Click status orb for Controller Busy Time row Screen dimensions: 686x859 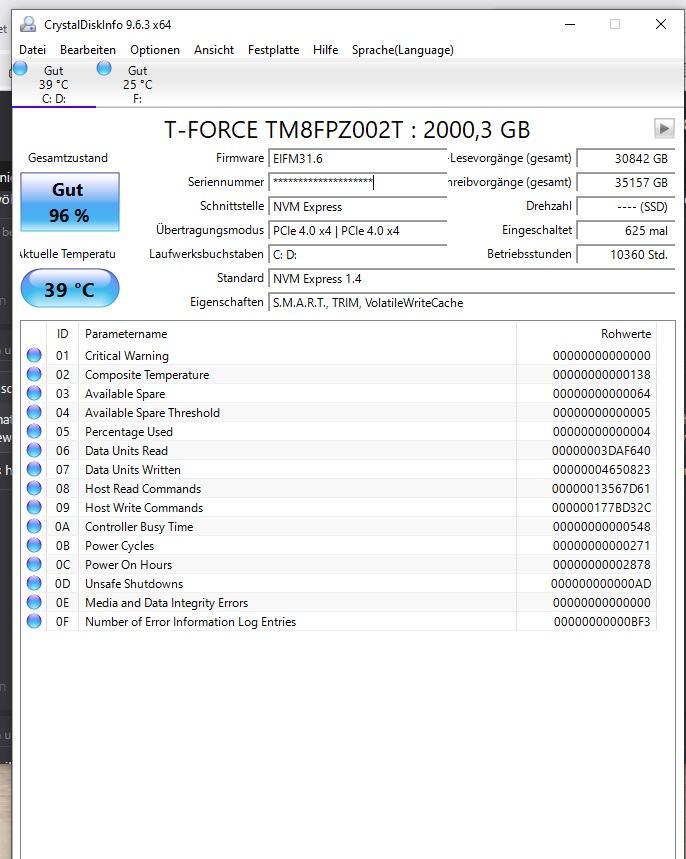pyautogui.click(x=34, y=526)
